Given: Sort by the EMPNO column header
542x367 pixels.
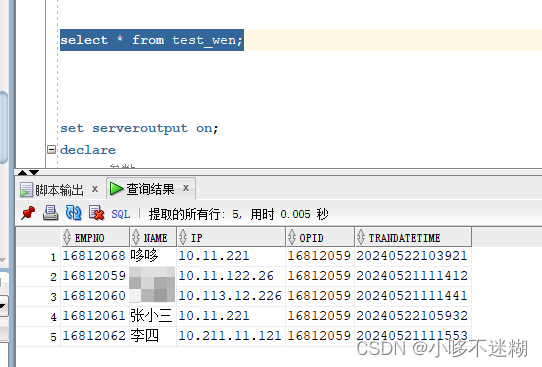Looking at the screenshot, I should (95, 237).
